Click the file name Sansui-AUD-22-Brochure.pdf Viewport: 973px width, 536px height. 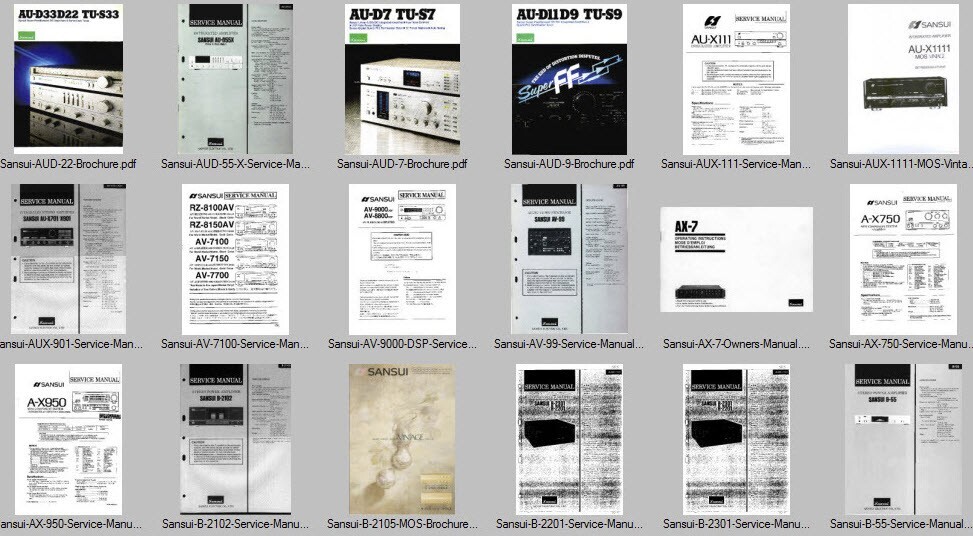(68, 164)
